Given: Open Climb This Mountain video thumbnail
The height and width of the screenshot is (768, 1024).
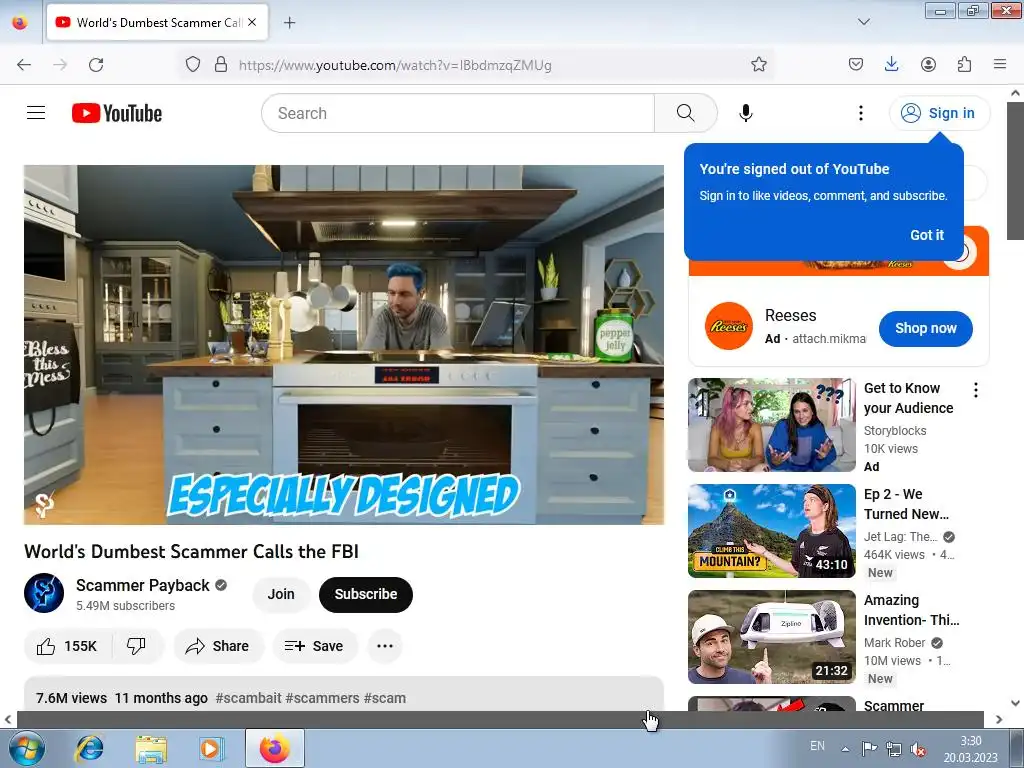Looking at the screenshot, I should coord(771,530).
